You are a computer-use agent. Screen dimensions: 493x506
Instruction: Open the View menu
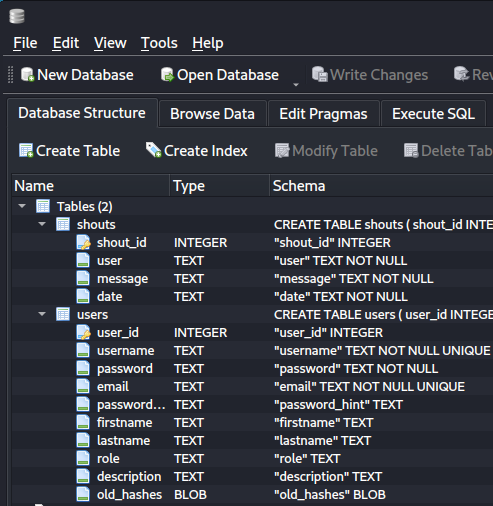coord(110,43)
